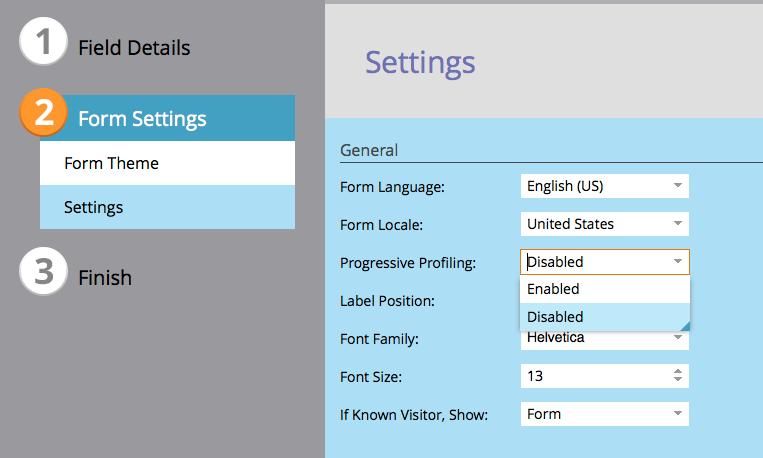Open Form Theme submenu item
The image size is (763, 458).
click(x=111, y=163)
